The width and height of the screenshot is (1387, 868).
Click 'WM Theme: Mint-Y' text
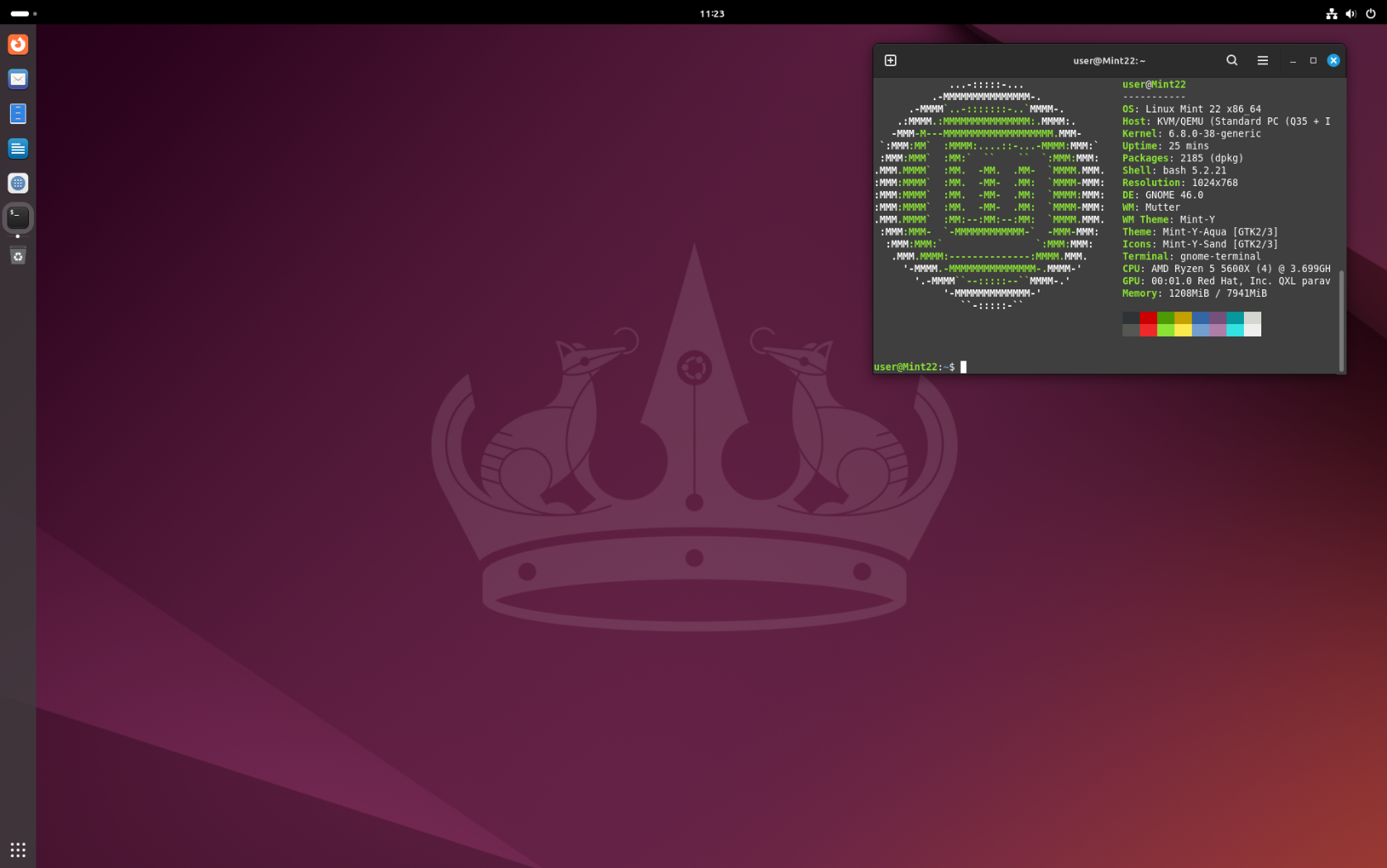(1168, 220)
